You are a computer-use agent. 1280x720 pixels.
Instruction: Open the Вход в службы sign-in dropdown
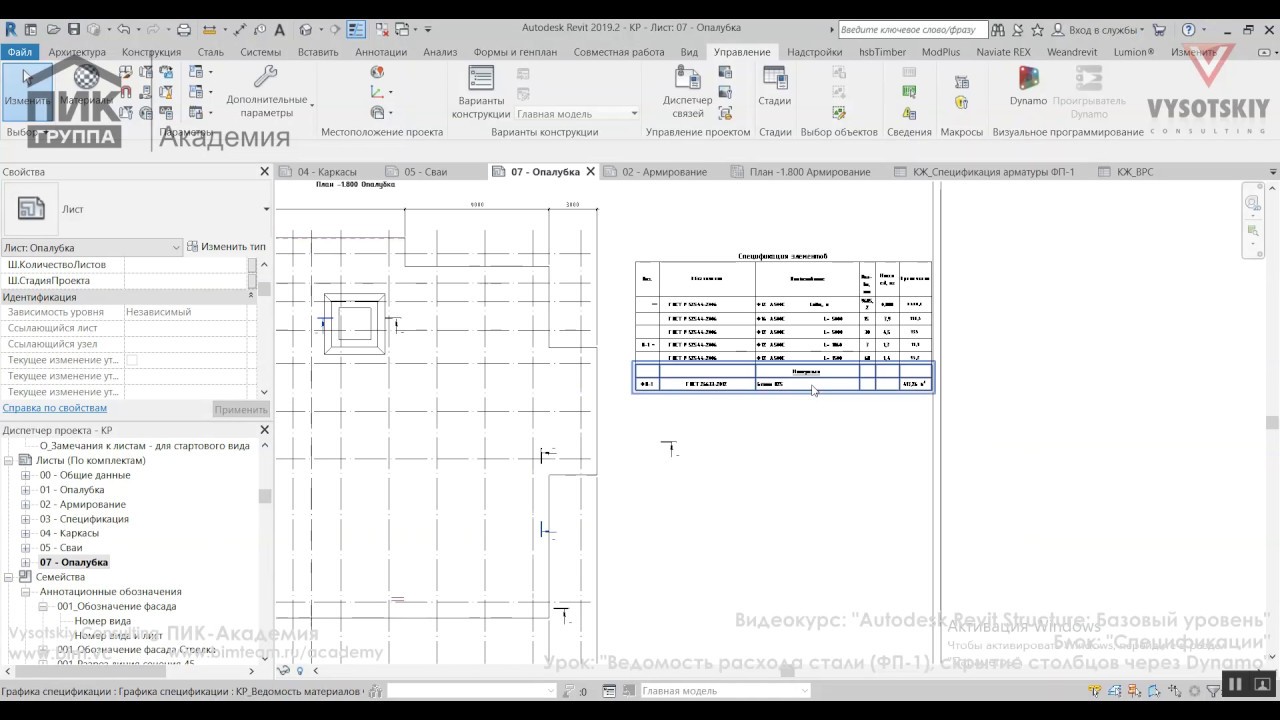[x=1105, y=30]
